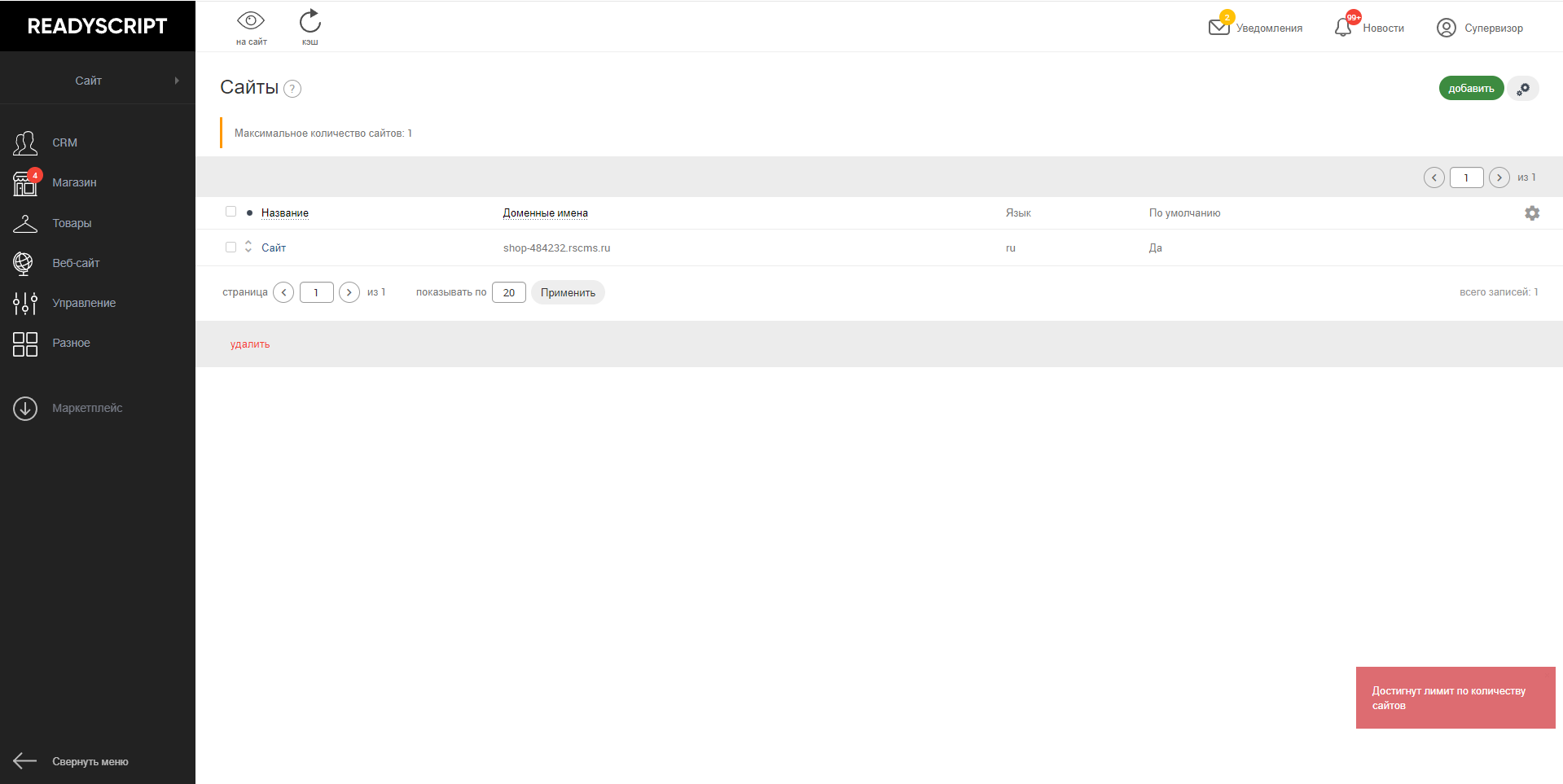Click the Язык column header
Screen dimensions: 1563x784
point(1018,212)
